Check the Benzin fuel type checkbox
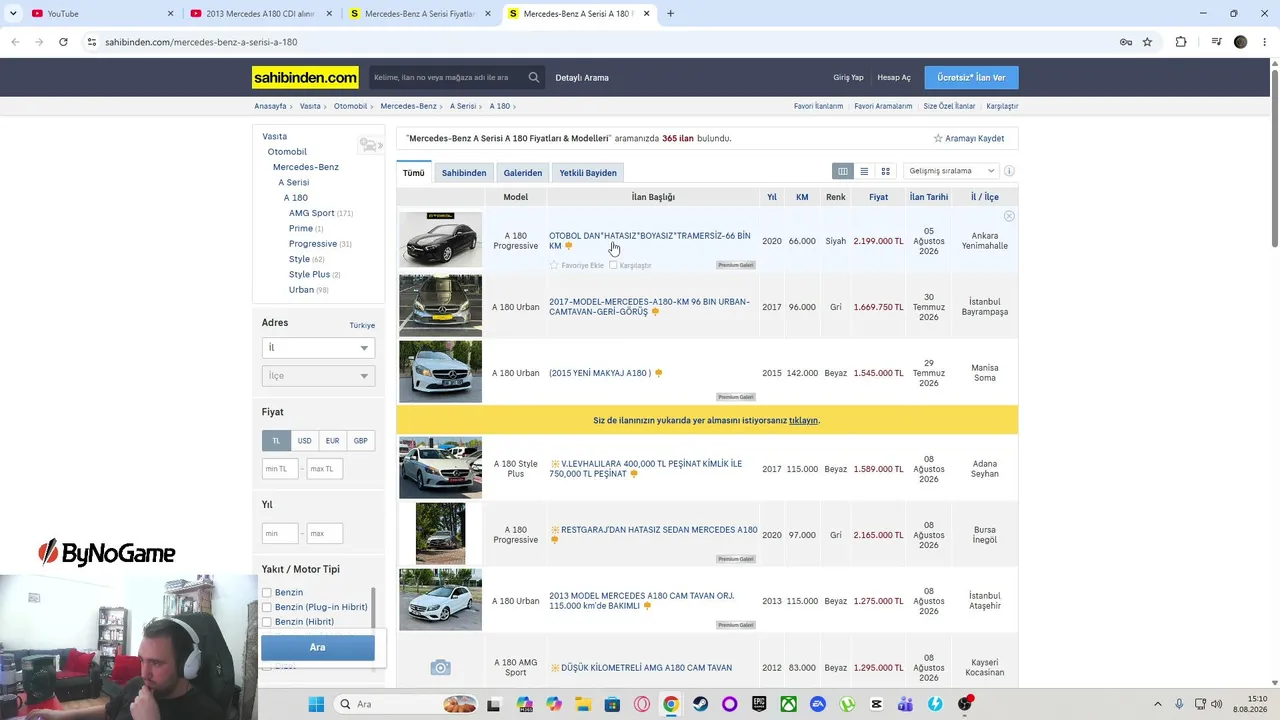This screenshot has height=720, width=1280. 267,593
